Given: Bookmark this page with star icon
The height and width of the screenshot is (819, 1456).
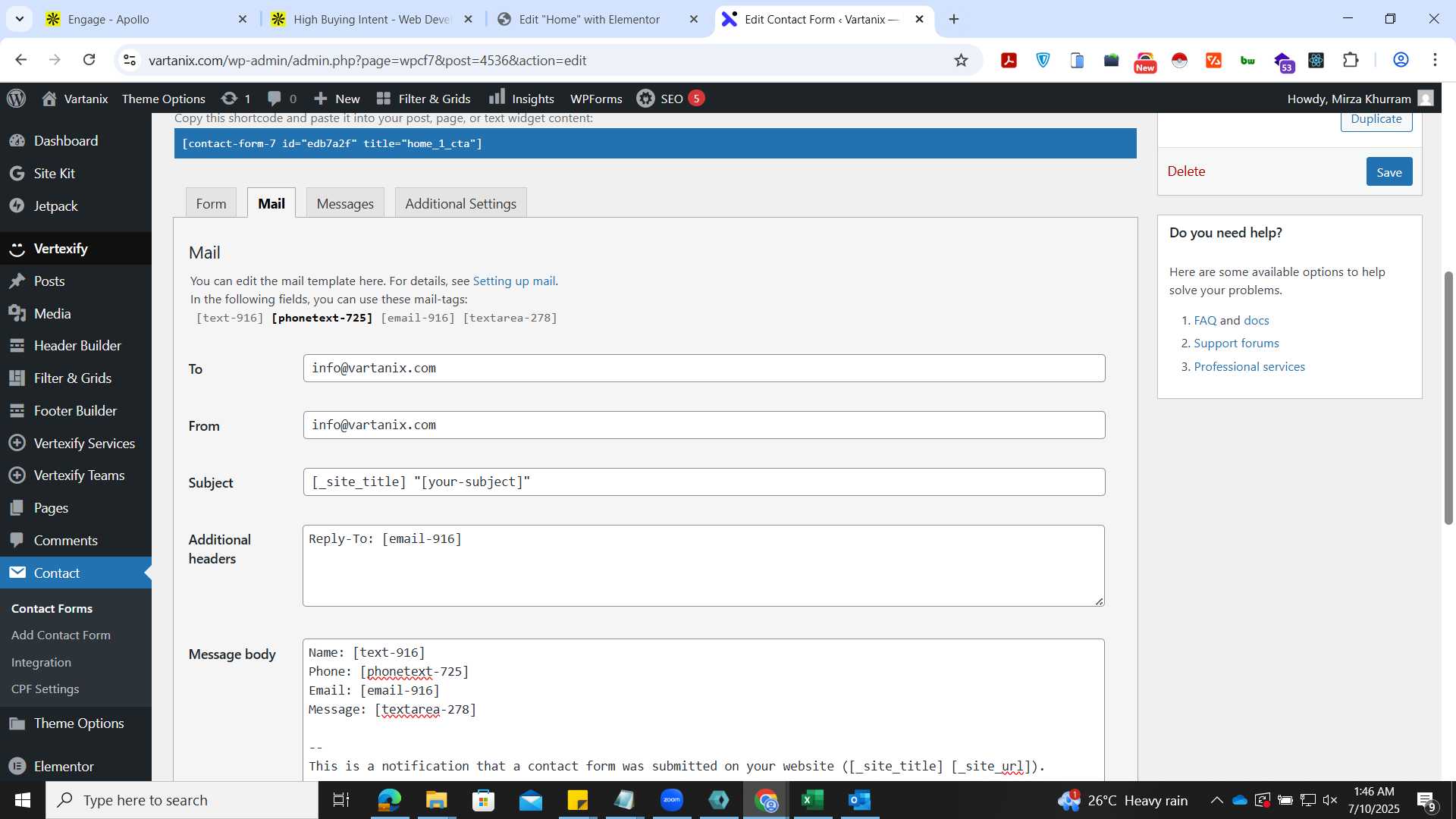Looking at the screenshot, I should coord(961,60).
